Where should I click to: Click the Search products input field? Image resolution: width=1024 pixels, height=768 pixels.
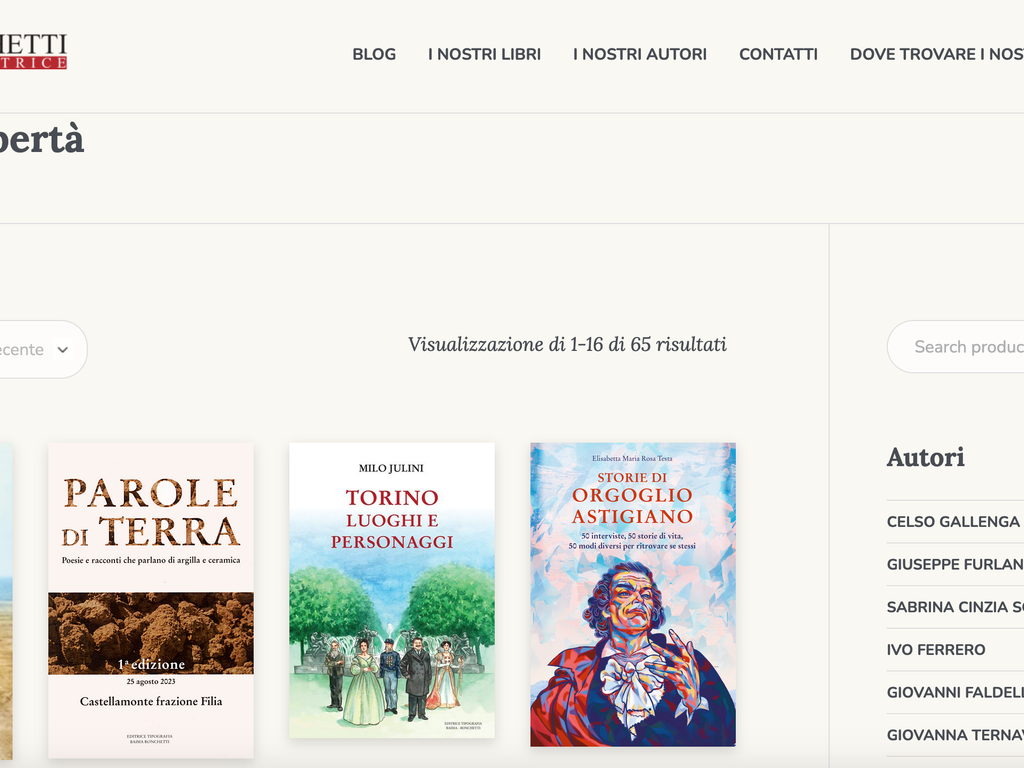coord(955,347)
